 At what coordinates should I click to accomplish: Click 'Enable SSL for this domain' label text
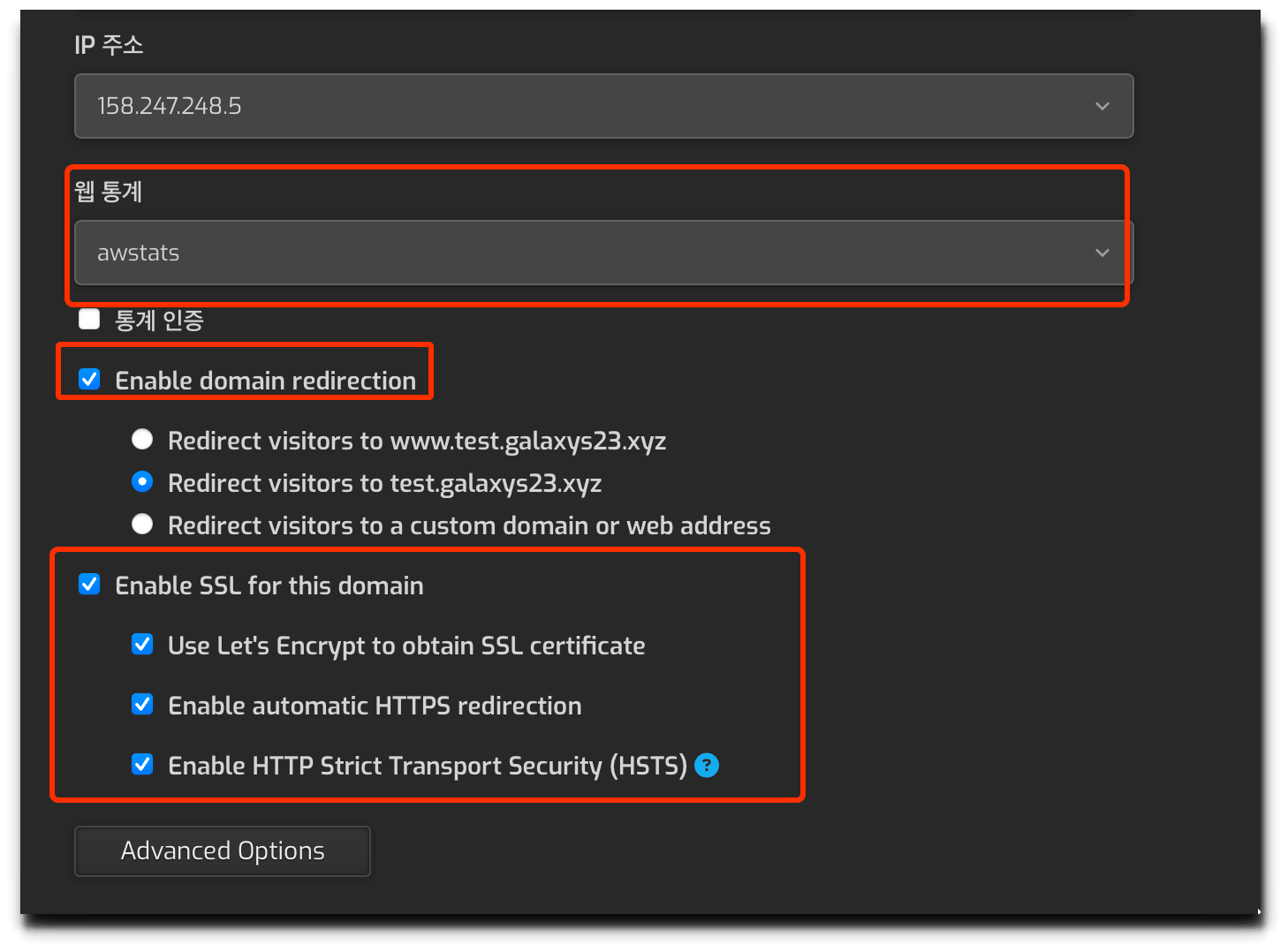click(269, 586)
